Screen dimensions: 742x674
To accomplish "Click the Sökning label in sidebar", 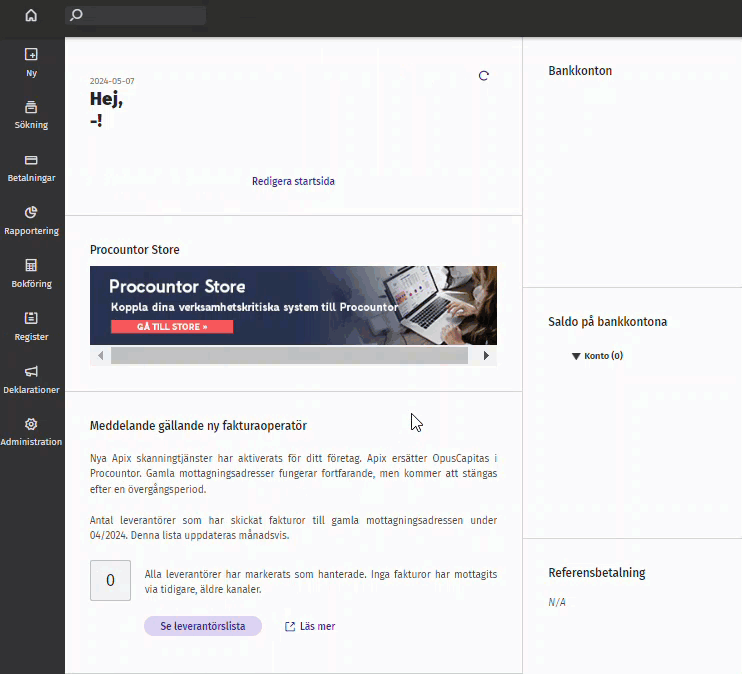I will point(31,125).
